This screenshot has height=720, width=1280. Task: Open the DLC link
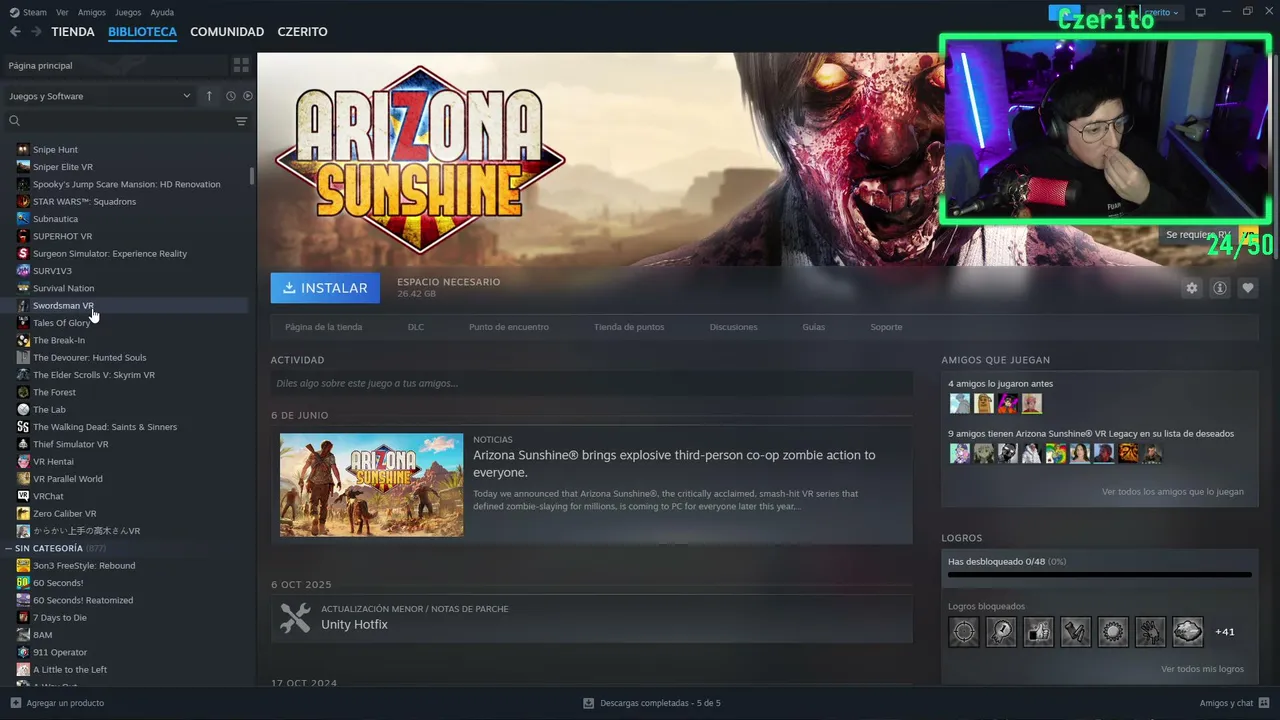(416, 327)
